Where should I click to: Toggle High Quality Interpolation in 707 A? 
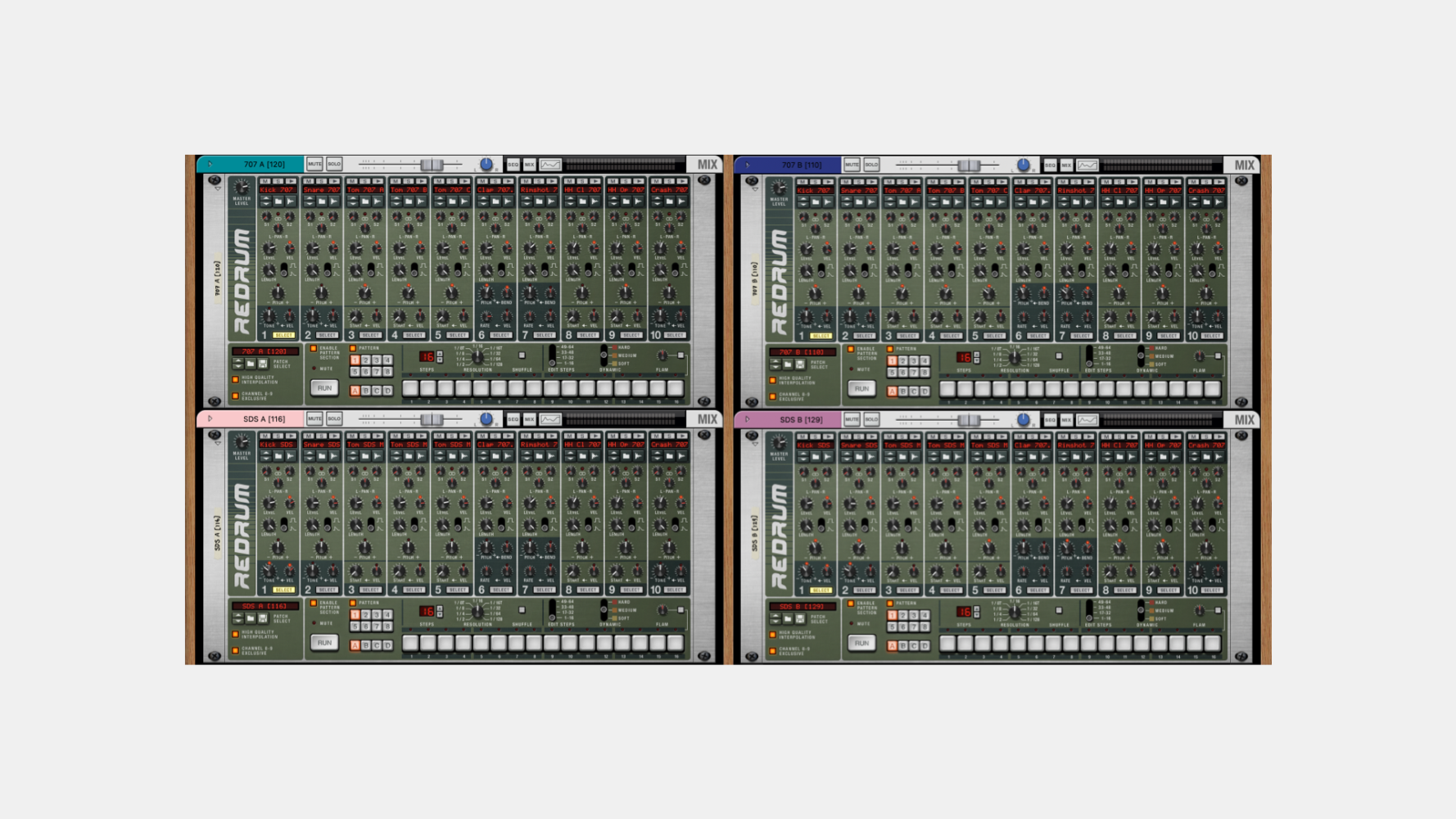click(235, 379)
